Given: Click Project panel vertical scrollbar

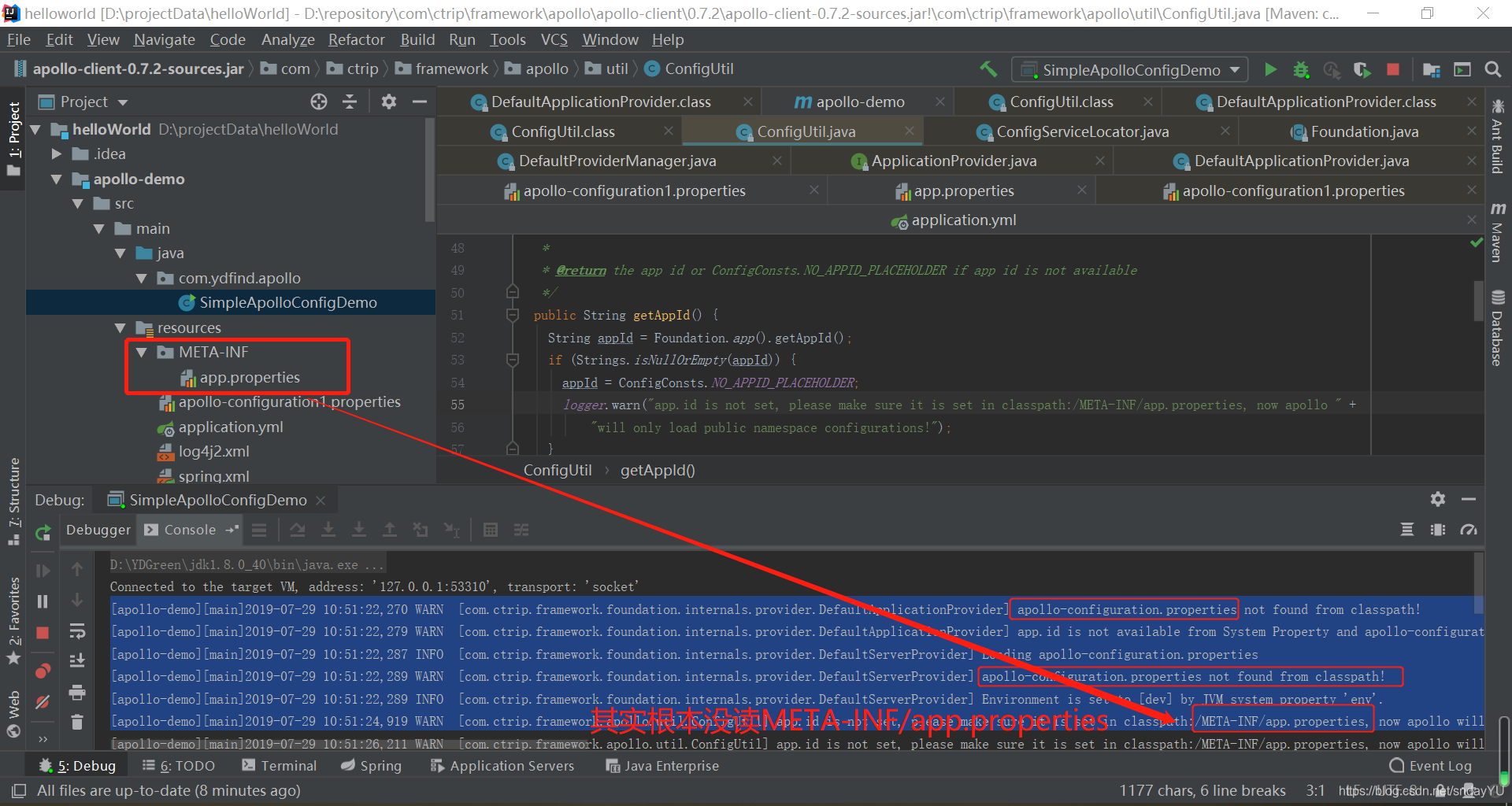Looking at the screenshot, I should (x=430, y=169).
